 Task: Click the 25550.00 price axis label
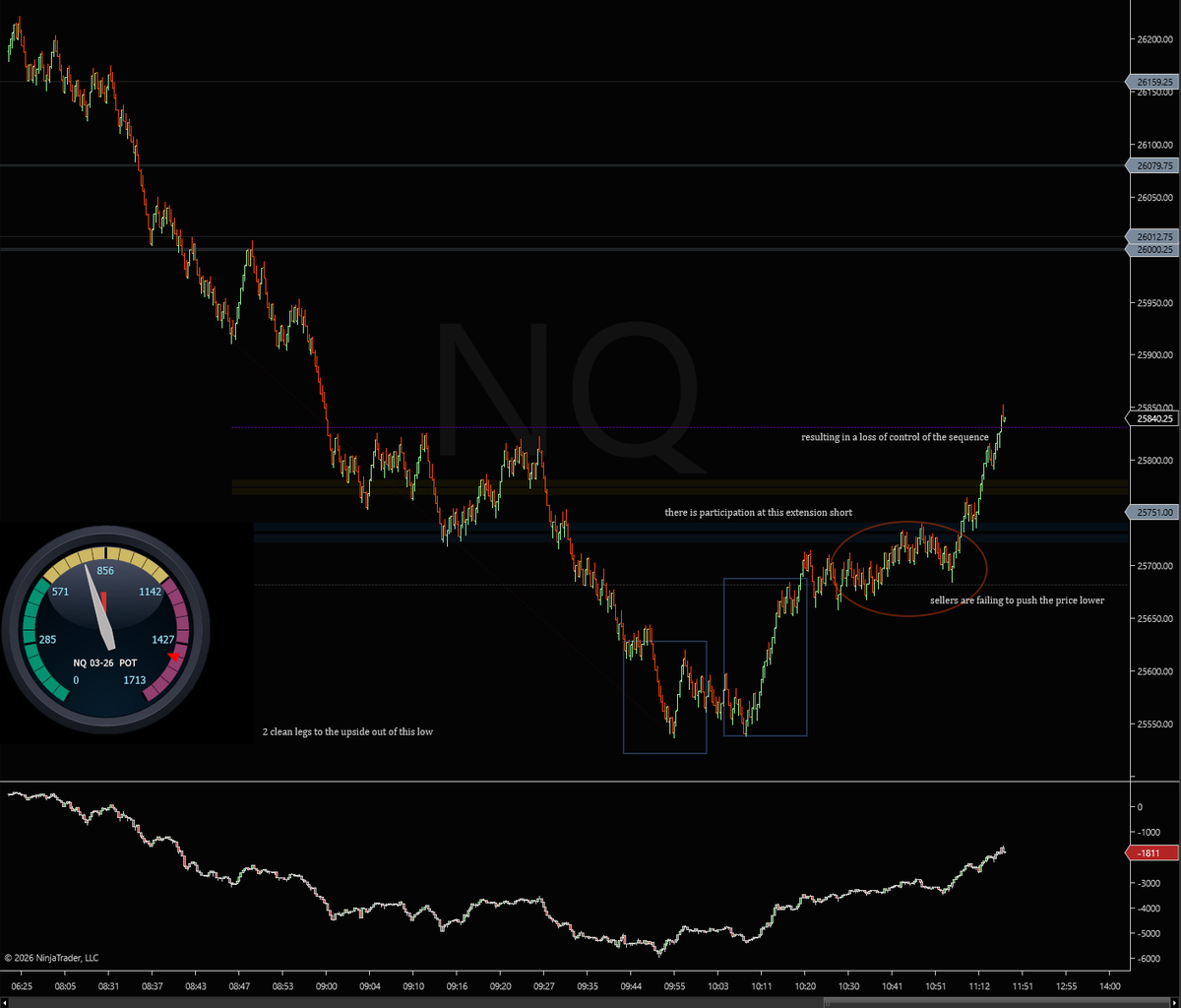[x=1153, y=724]
